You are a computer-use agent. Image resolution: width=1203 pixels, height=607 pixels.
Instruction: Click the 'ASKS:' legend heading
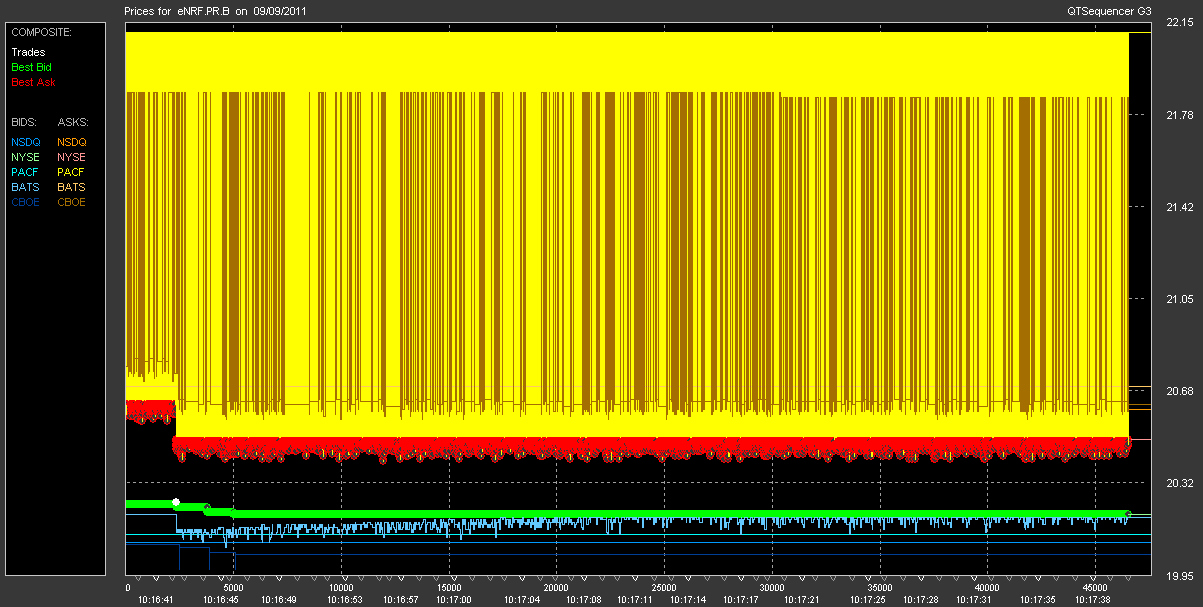pos(72,121)
